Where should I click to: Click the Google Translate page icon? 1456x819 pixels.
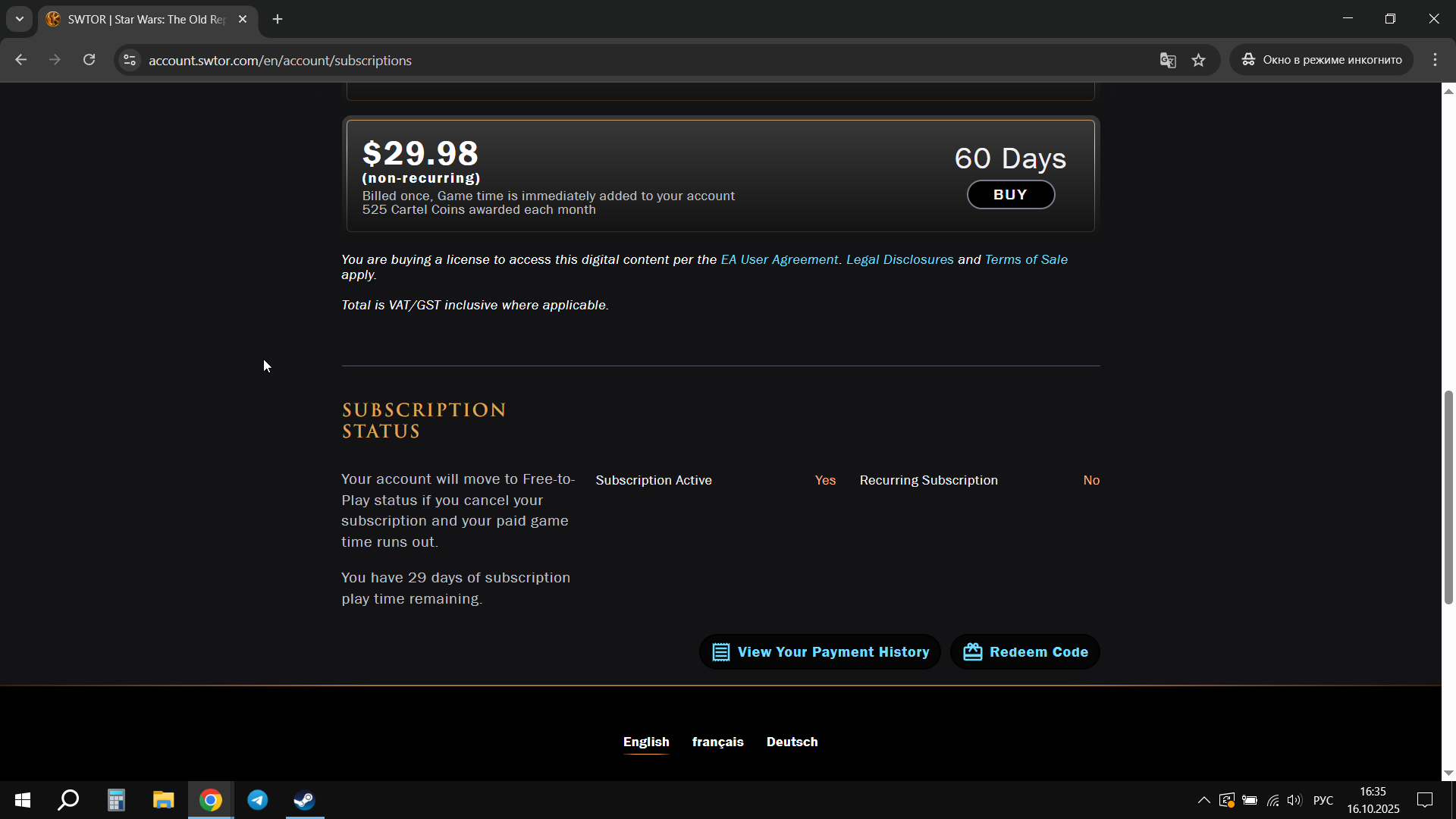coord(1167,60)
